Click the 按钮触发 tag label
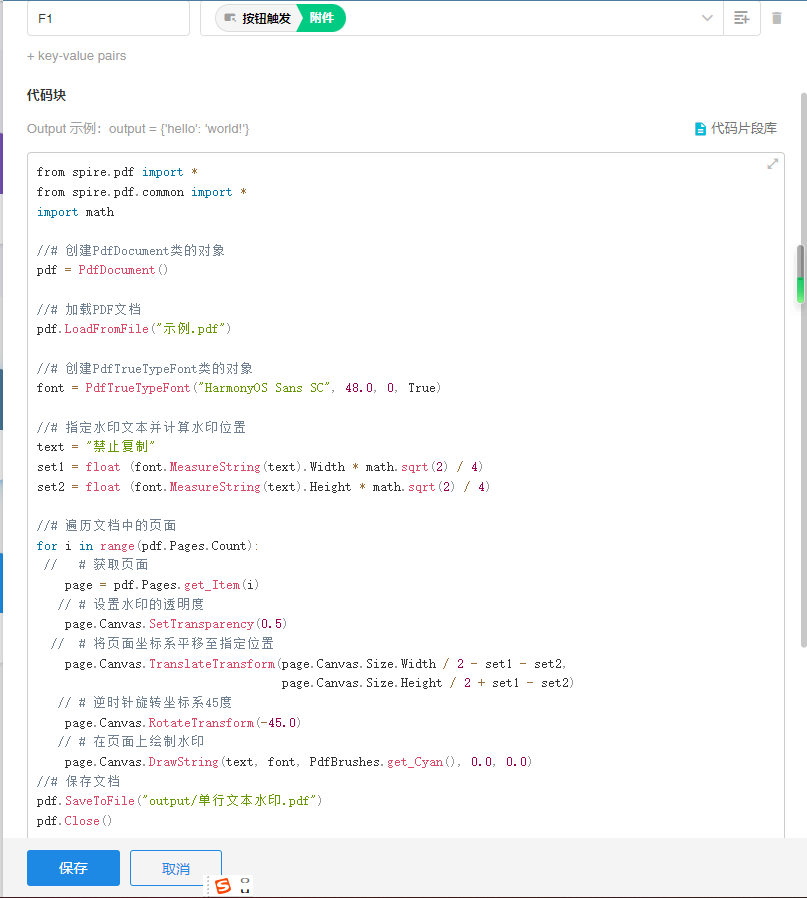Image resolution: width=807 pixels, height=898 pixels. [x=266, y=18]
